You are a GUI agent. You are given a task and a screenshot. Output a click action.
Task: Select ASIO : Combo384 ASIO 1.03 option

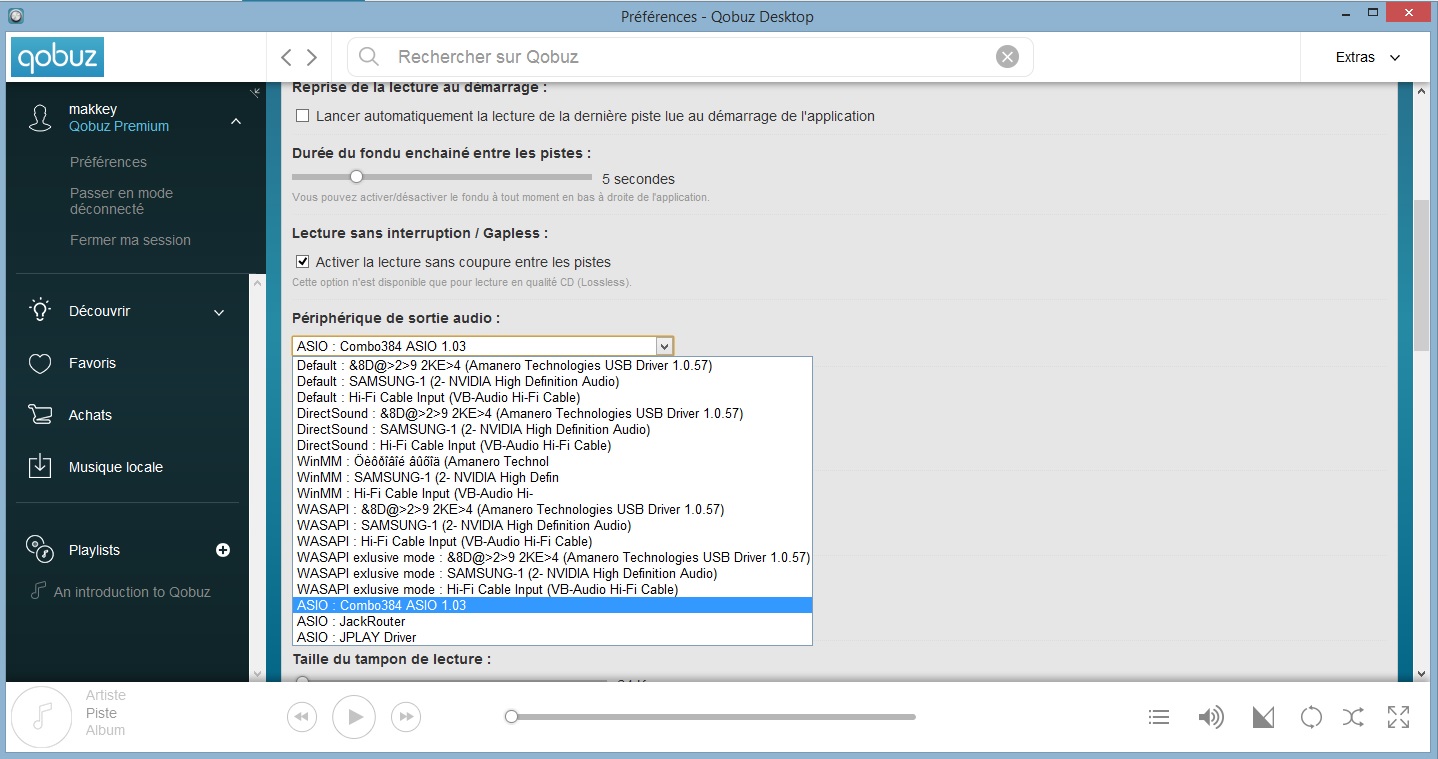pyautogui.click(x=552, y=605)
